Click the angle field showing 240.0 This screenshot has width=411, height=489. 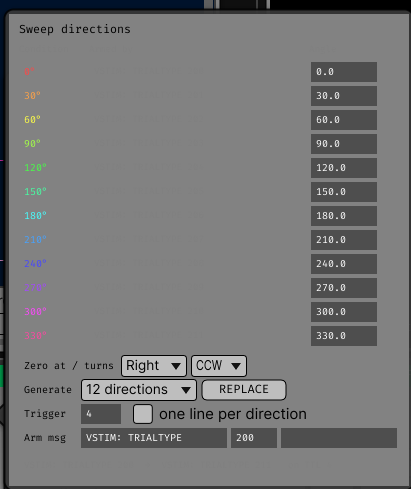tap(344, 264)
